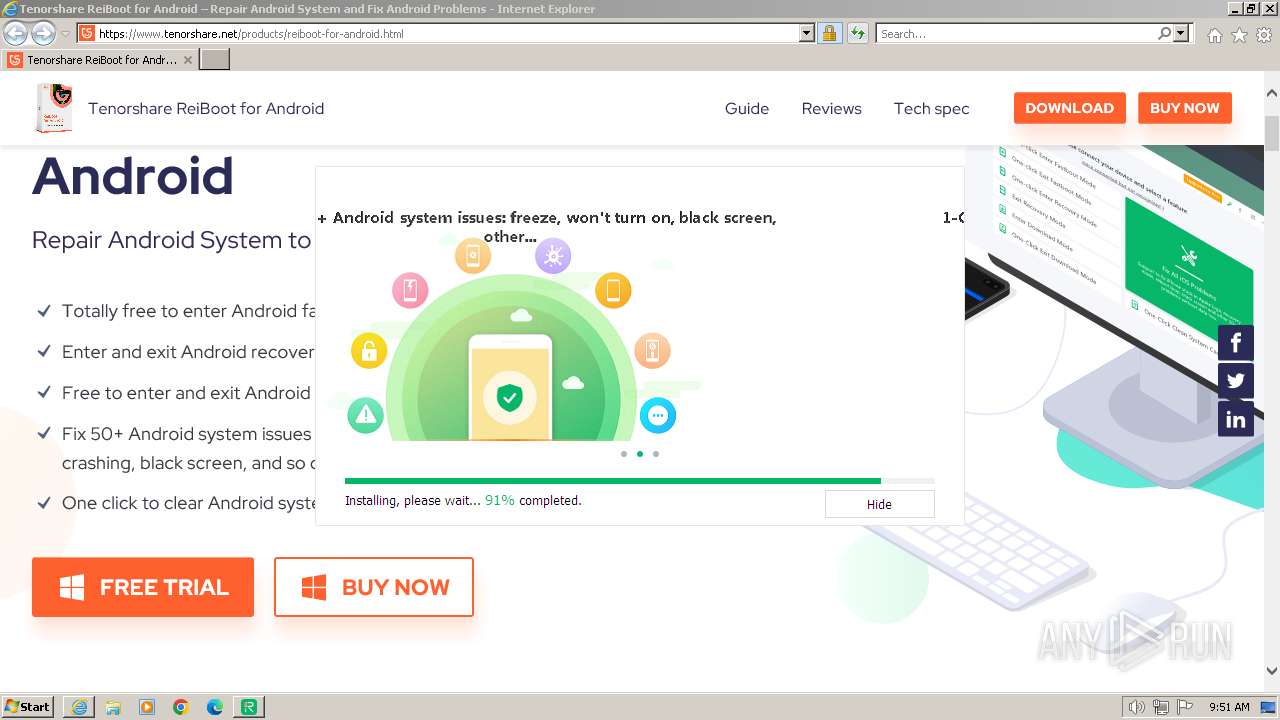Click the magnifier search icon
This screenshot has width=1280, height=720.
tap(1164, 33)
